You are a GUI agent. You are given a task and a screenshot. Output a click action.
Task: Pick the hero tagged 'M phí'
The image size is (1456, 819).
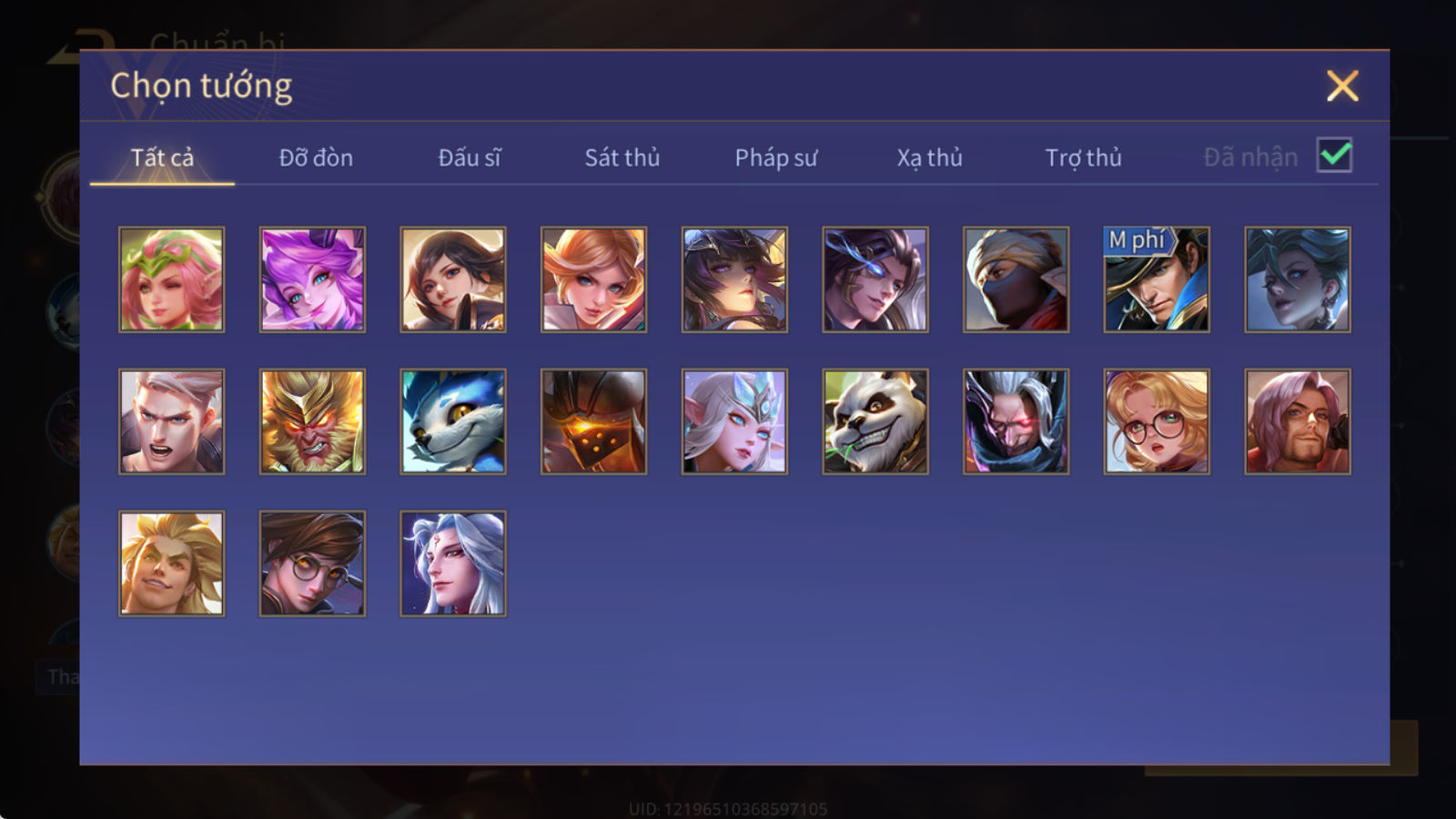(x=1157, y=279)
